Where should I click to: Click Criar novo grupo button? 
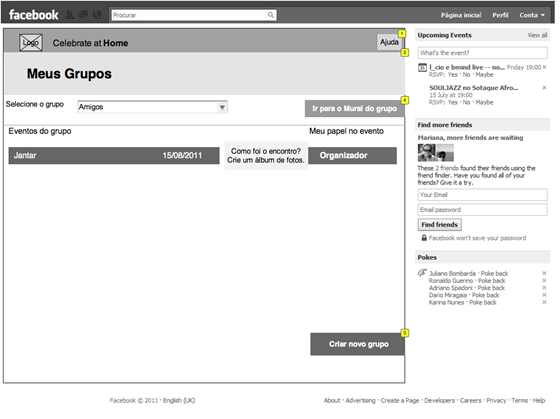tap(358, 344)
